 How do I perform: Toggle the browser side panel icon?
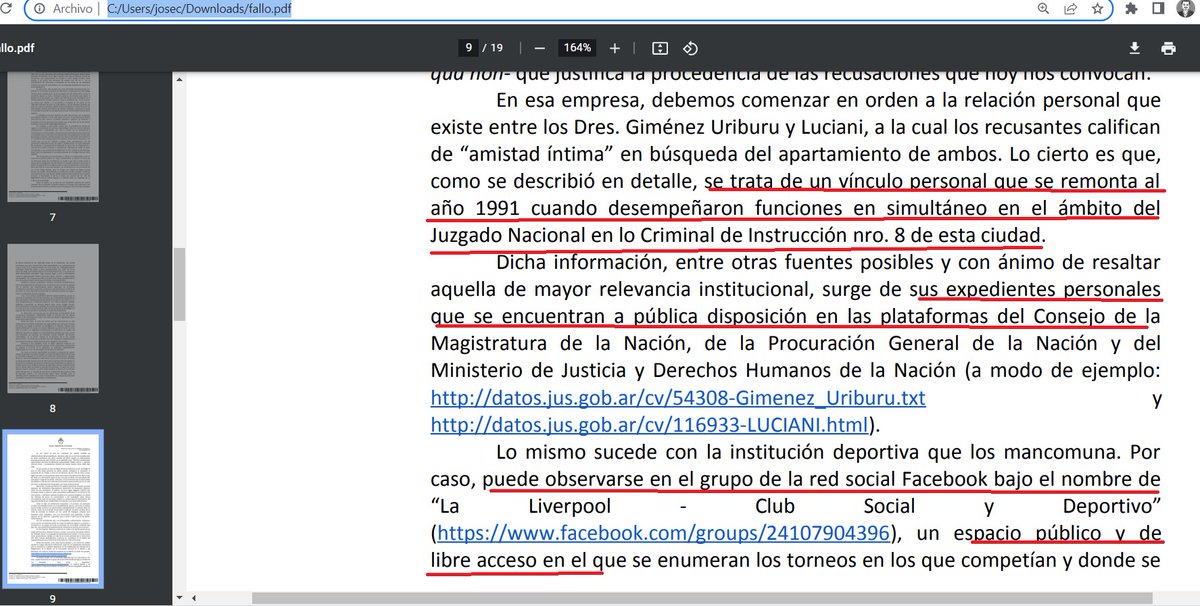click(x=1157, y=9)
